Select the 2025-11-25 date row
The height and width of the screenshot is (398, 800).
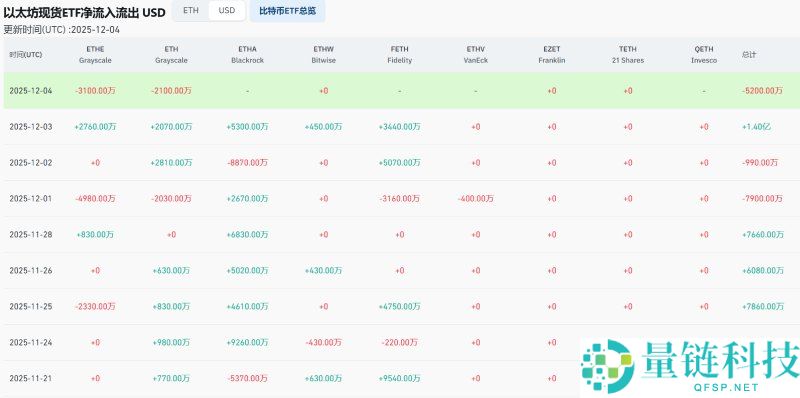tap(402, 307)
